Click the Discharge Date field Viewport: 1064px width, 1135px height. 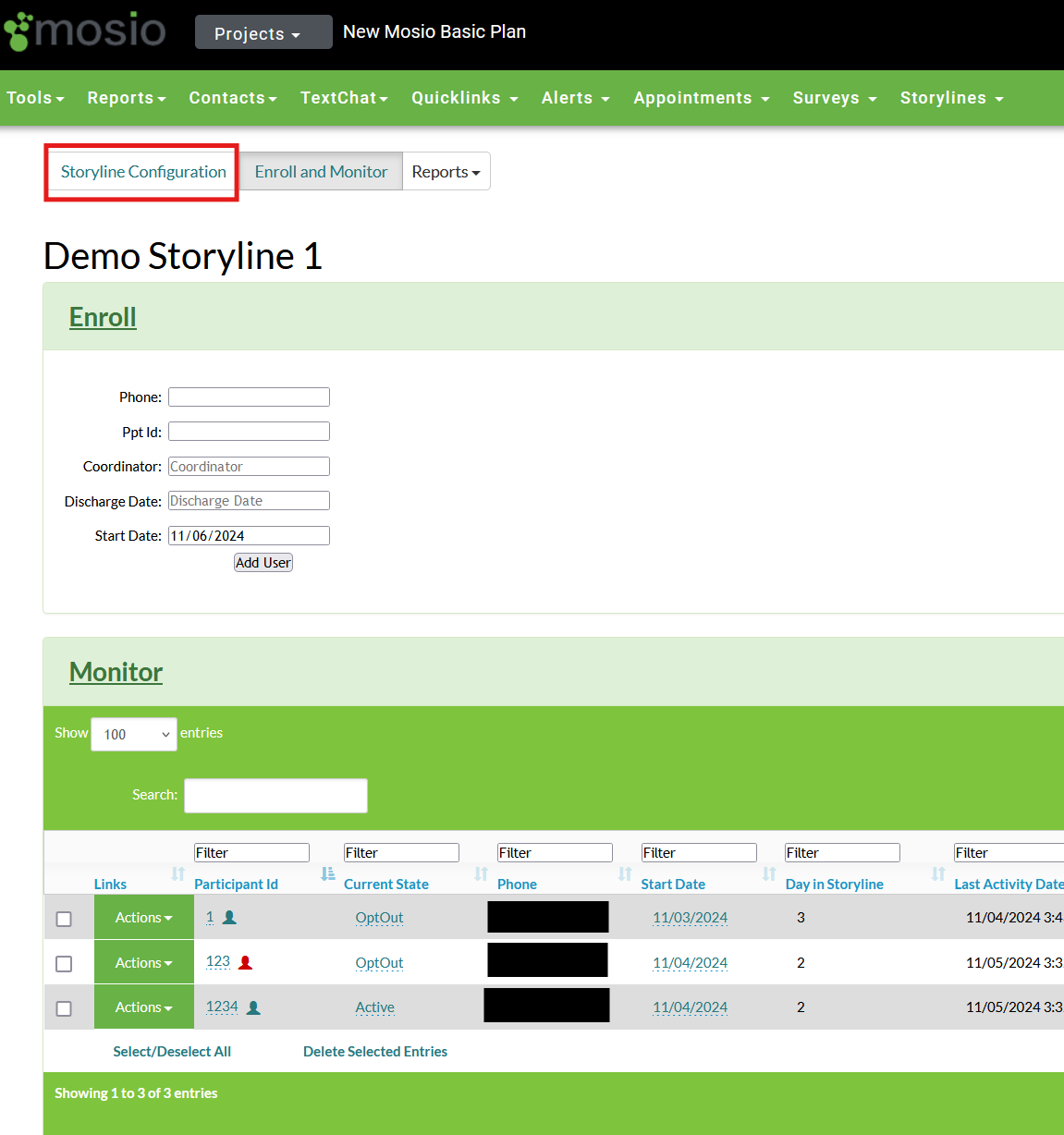pyautogui.click(x=249, y=501)
